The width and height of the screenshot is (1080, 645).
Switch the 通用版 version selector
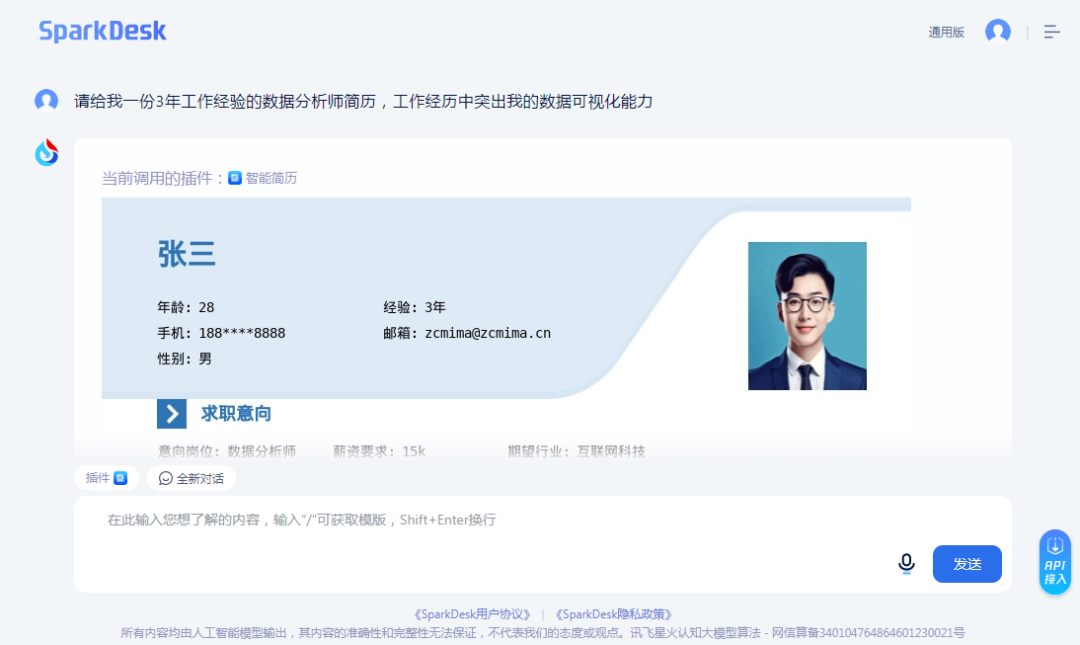(946, 32)
